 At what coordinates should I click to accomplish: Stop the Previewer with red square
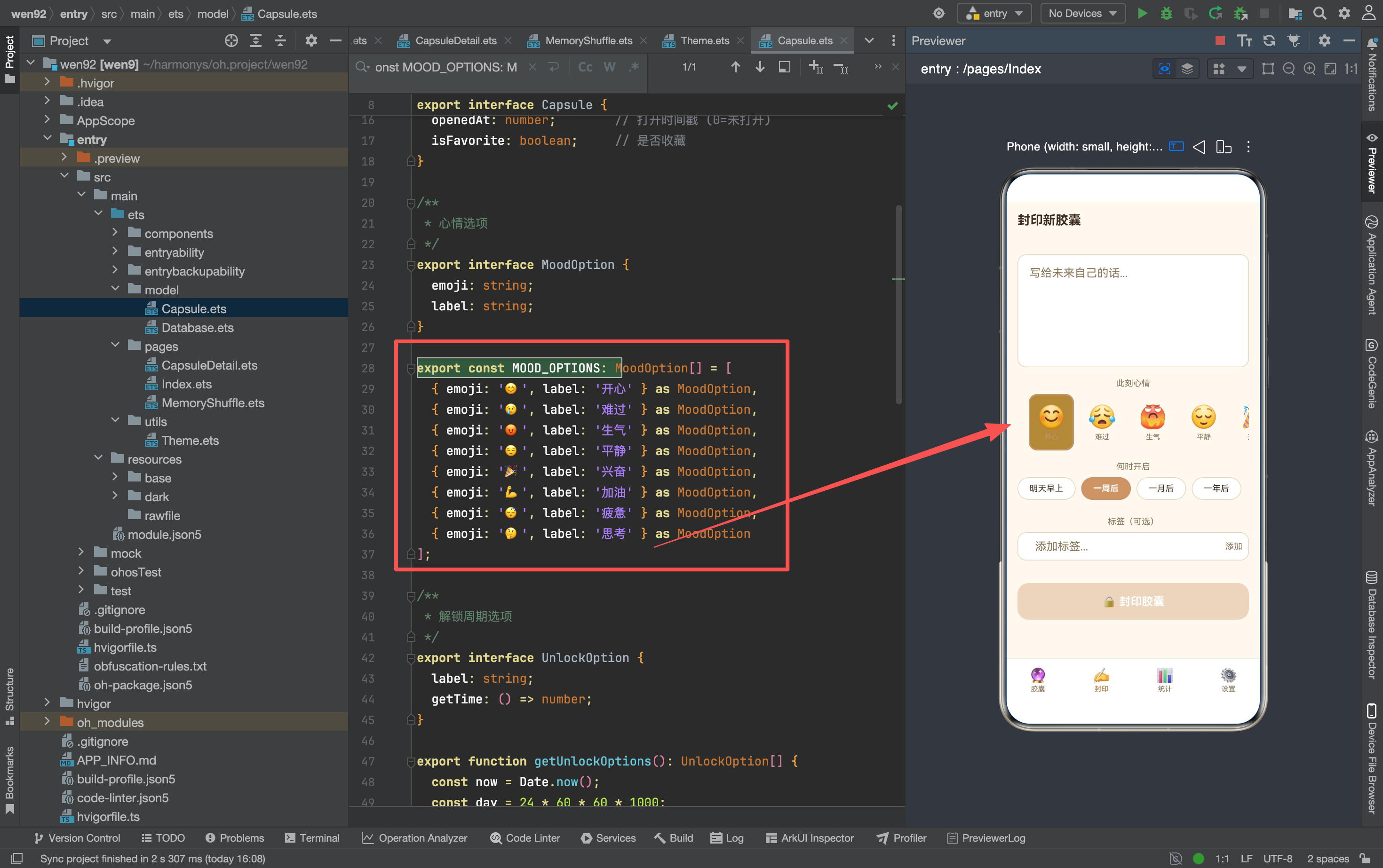1220,41
